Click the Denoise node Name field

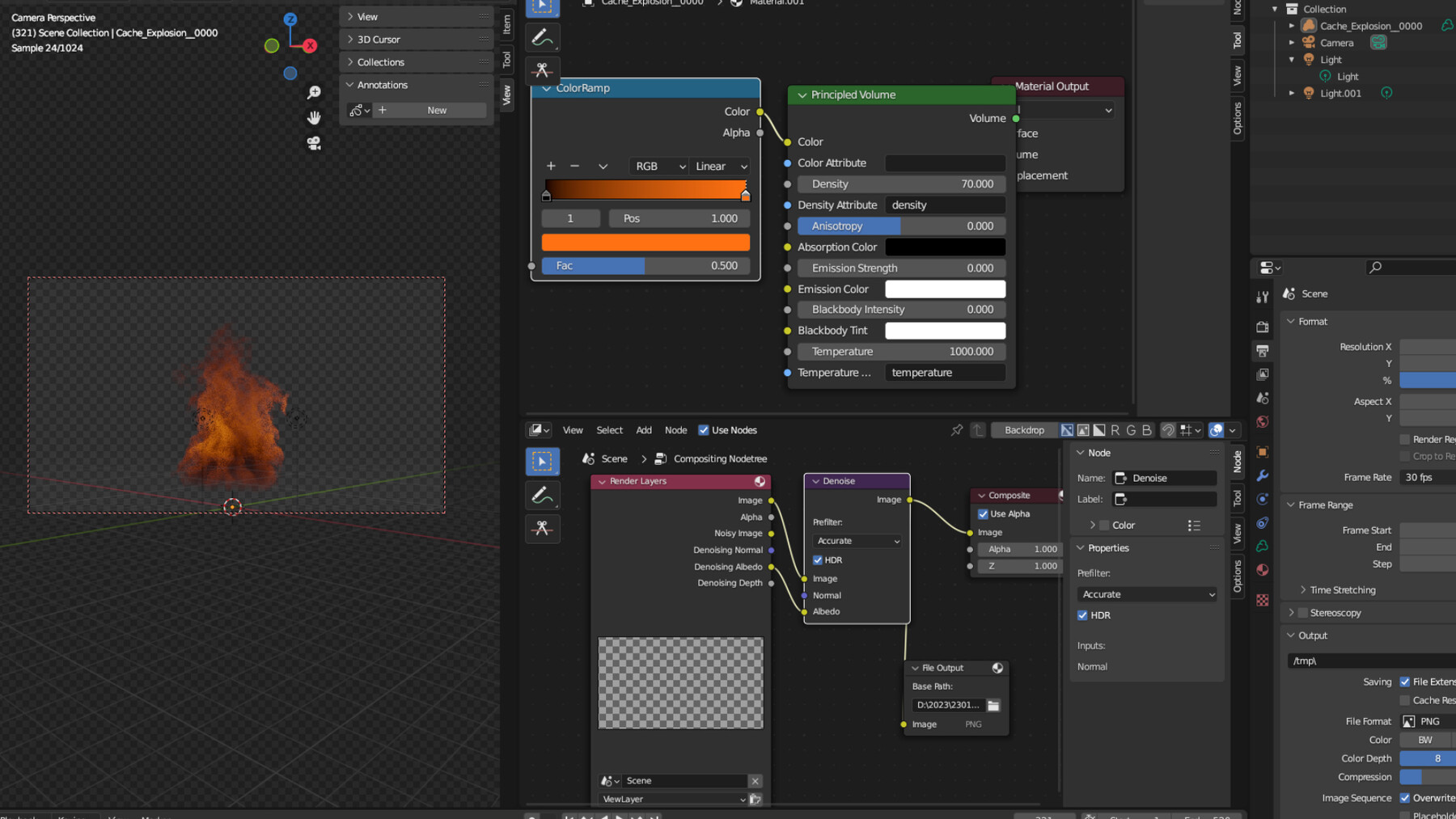coord(1165,478)
